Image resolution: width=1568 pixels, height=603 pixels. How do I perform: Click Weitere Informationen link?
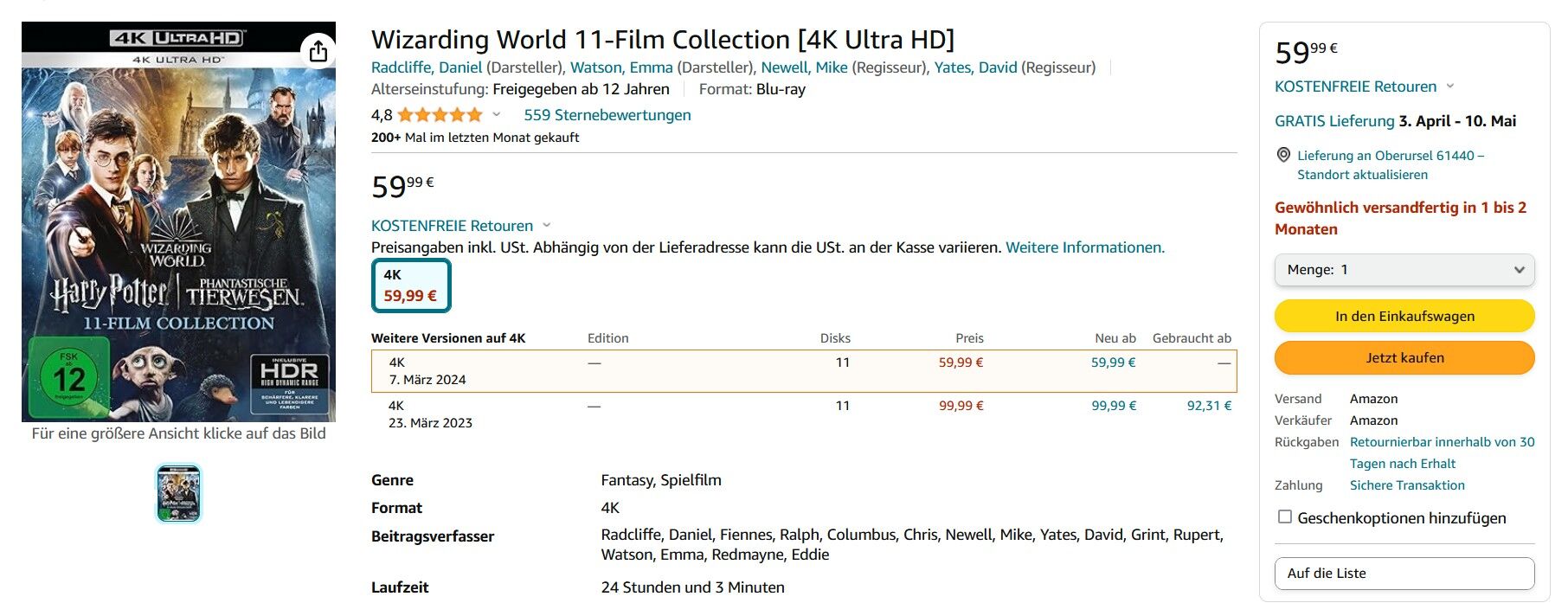click(x=1085, y=247)
